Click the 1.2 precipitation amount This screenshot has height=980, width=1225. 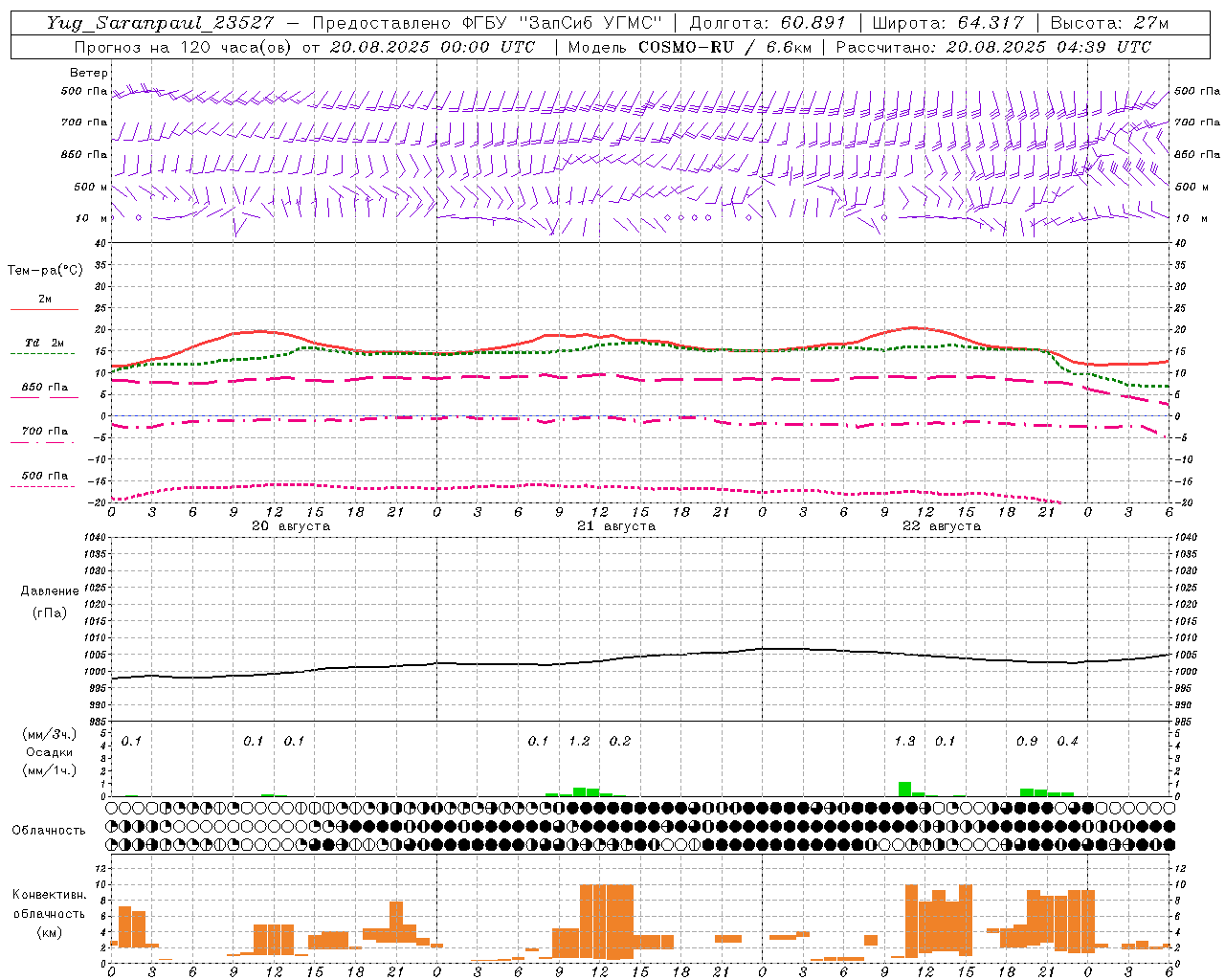point(579,741)
